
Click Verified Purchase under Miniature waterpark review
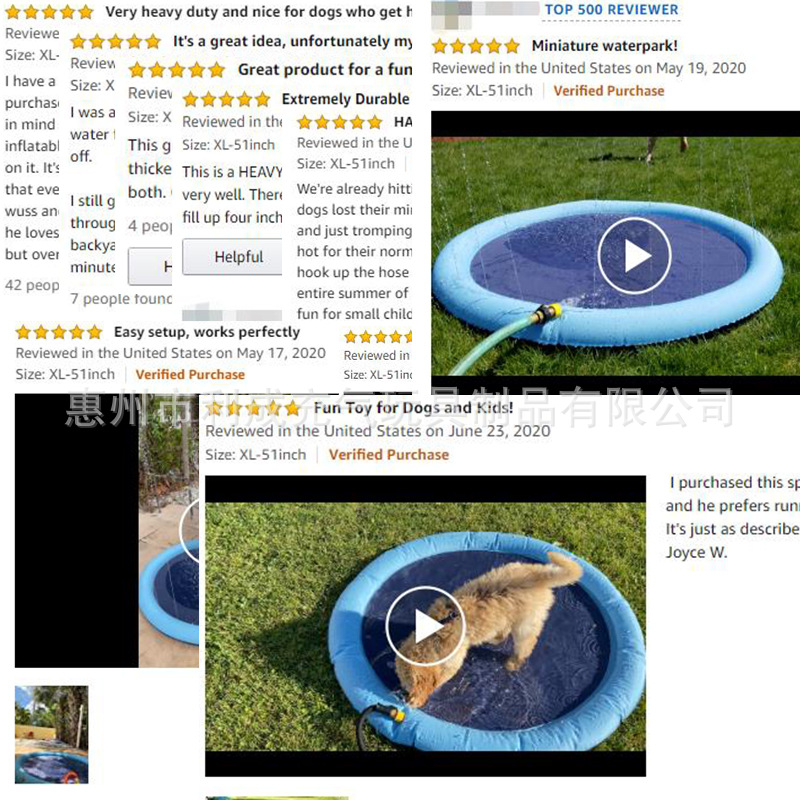pyautogui.click(x=609, y=91)
